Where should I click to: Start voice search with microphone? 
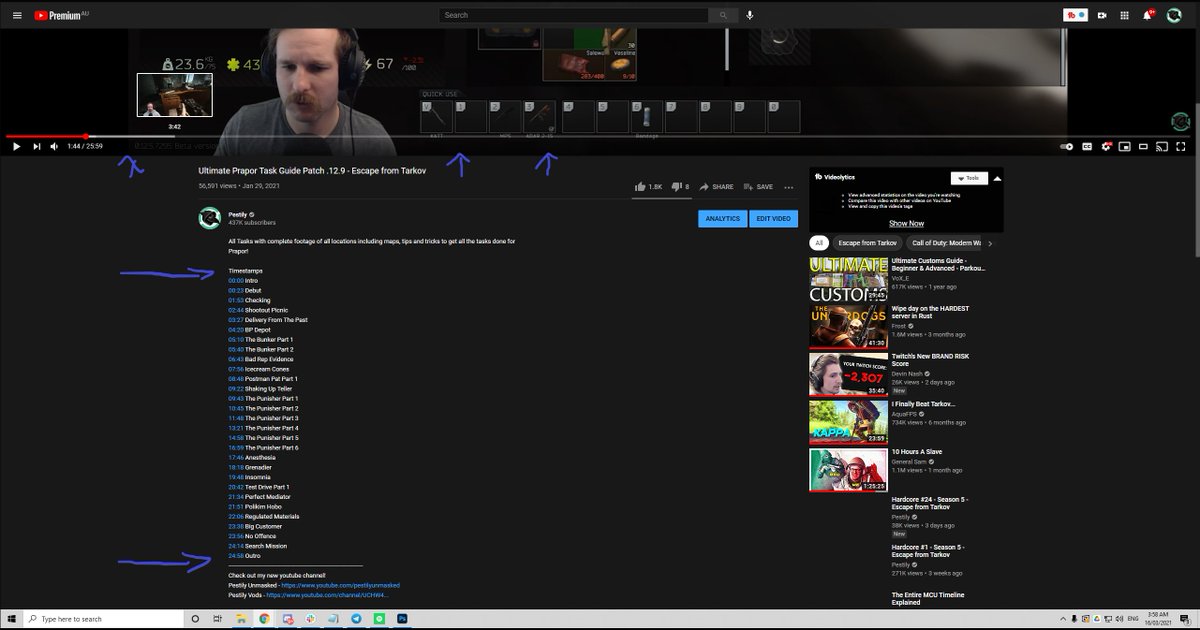pos(750,15)
